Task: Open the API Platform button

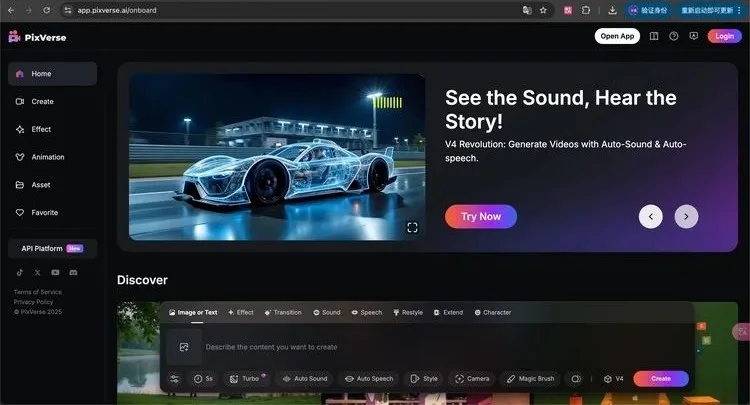Action: [53, 249]
